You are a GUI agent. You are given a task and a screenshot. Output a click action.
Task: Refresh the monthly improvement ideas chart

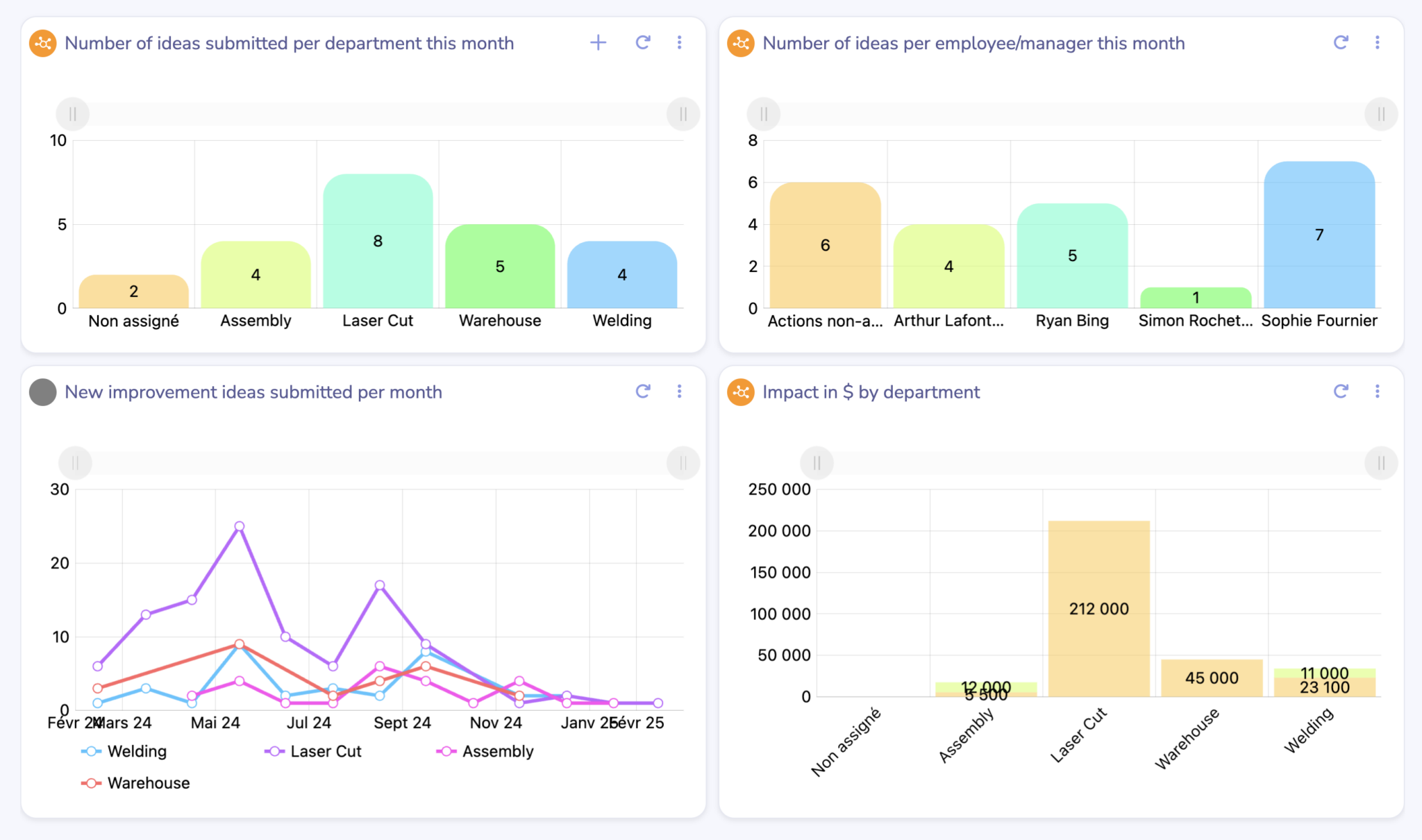click(x=642, y=392)
